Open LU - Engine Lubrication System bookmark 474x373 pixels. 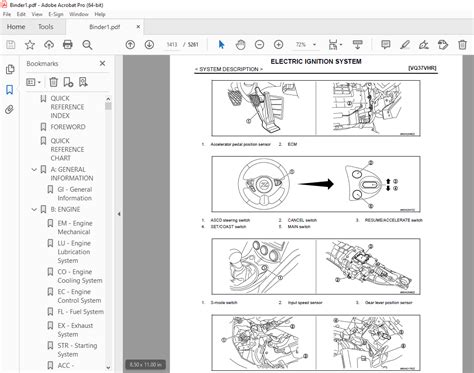[x=74, y=252]
